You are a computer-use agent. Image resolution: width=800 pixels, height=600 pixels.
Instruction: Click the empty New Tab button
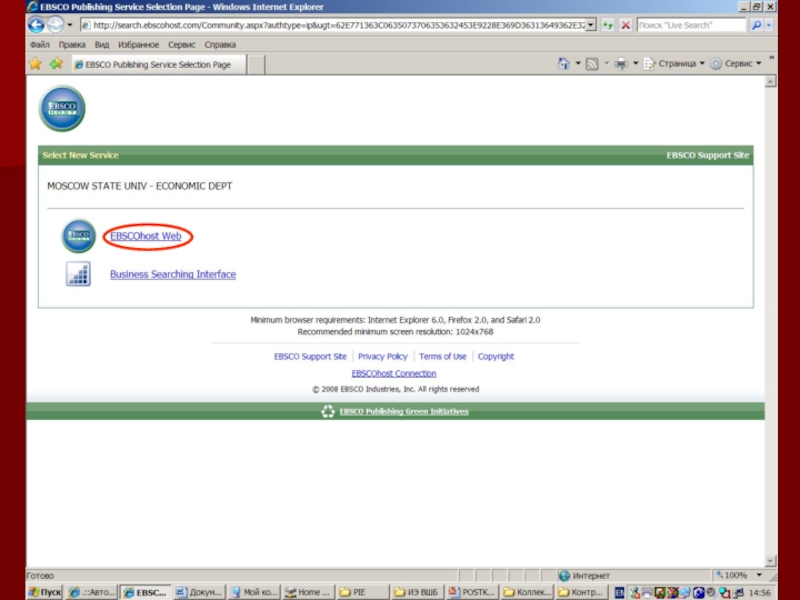pos(256,64)
